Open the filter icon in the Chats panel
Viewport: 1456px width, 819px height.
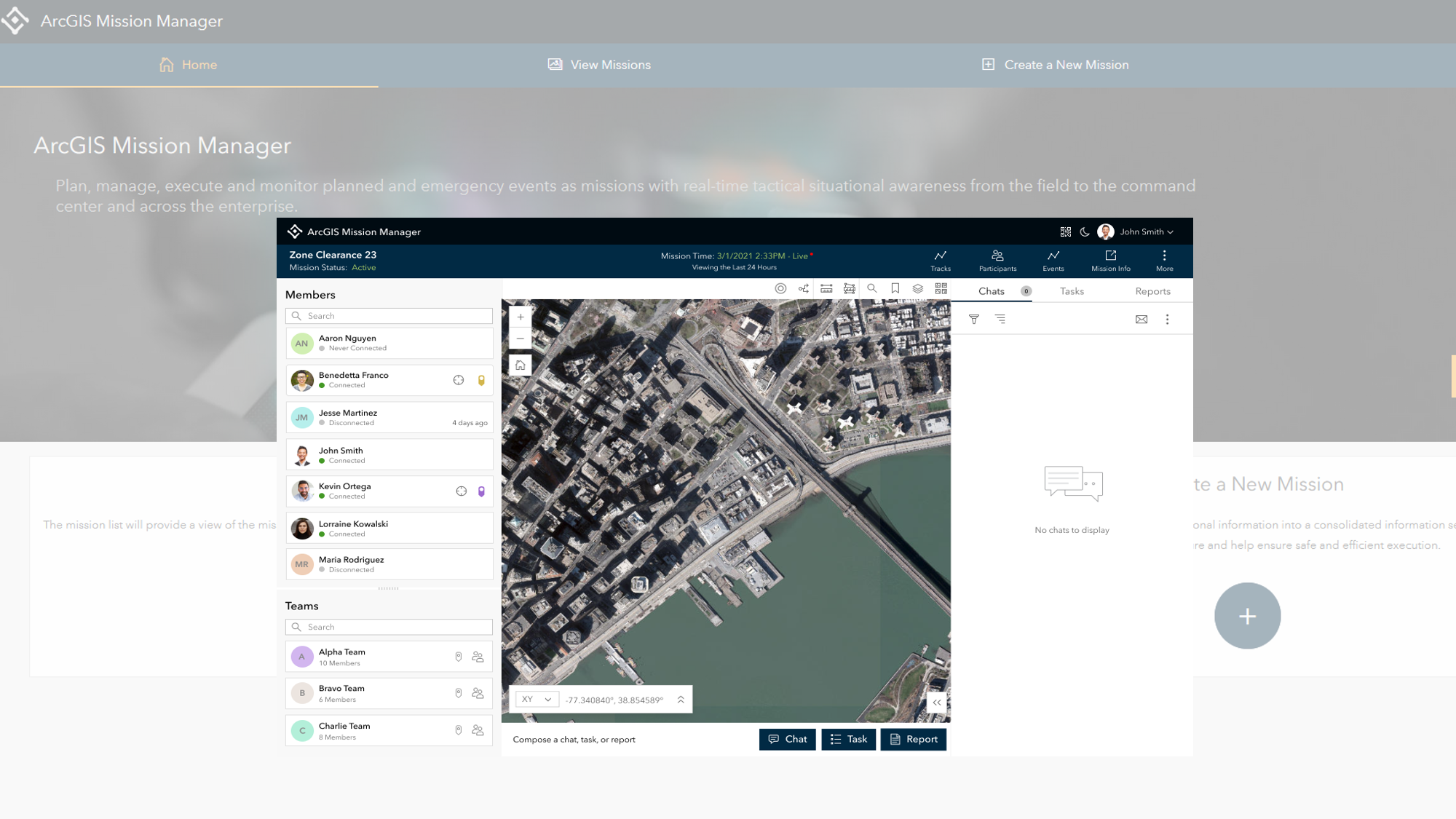973,319
